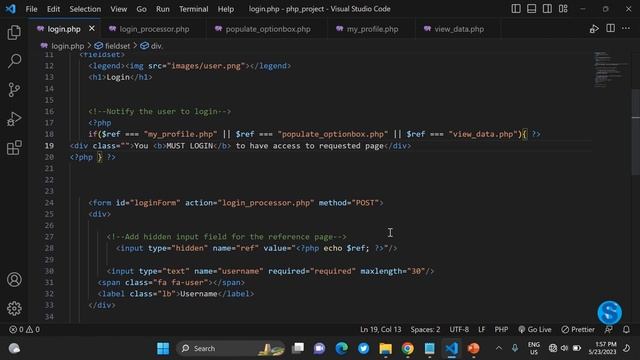Click the Prettier status button
640x360 pixels.
[x=578, y=329]
